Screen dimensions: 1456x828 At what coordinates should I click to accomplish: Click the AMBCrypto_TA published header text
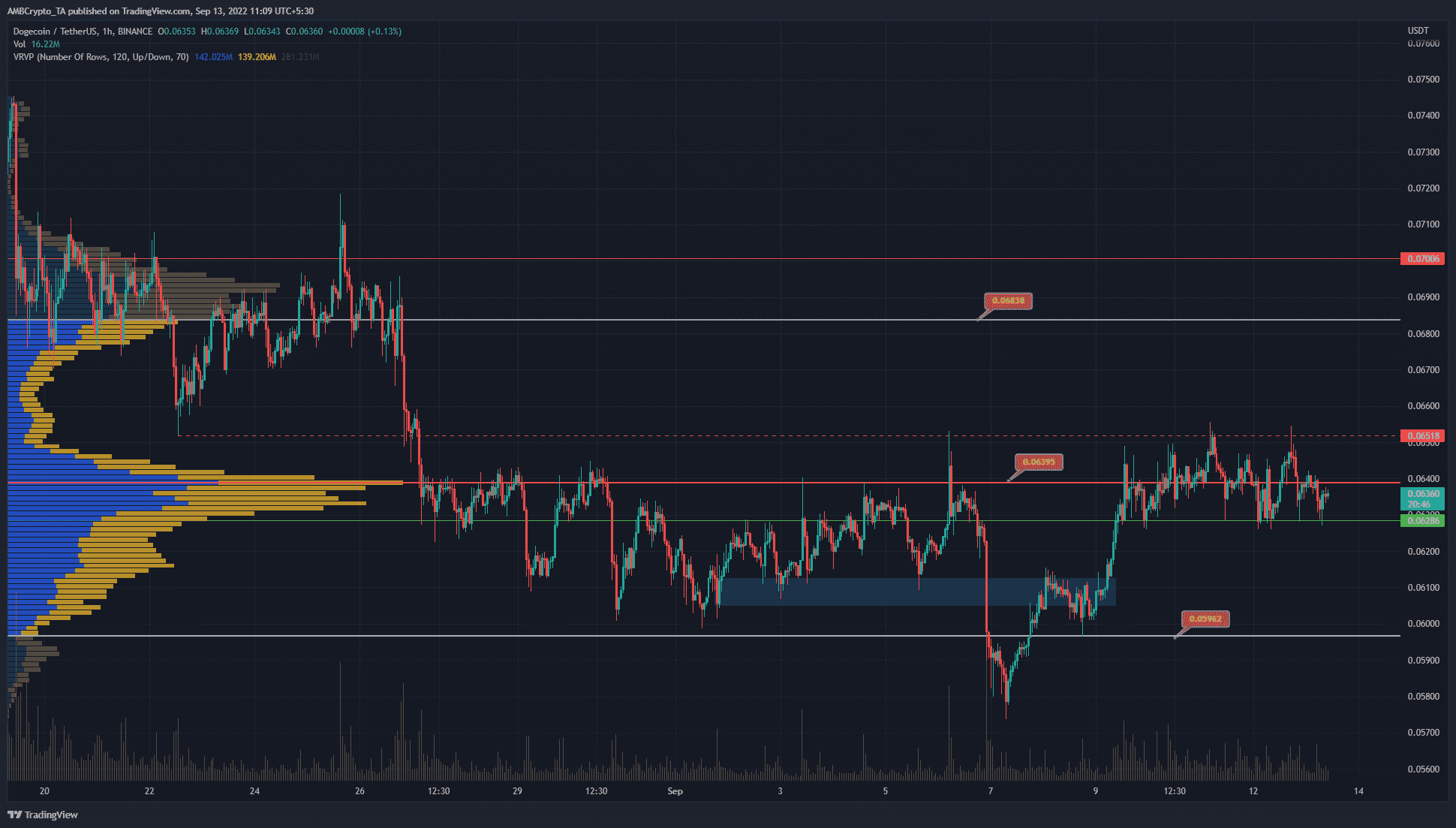[x=161, y=11]
